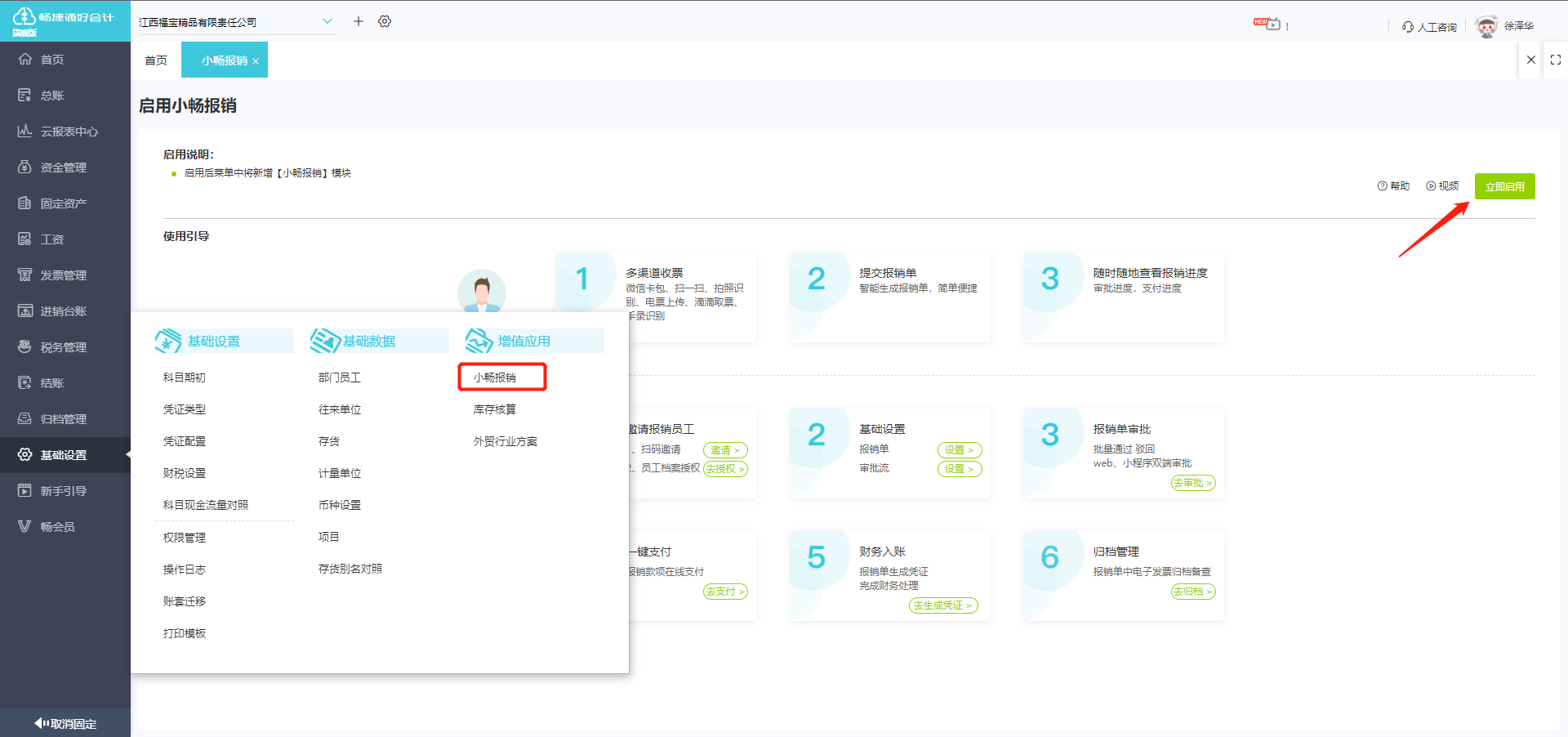Toggle 取消固定 sidebar pin

coord(65,724)
